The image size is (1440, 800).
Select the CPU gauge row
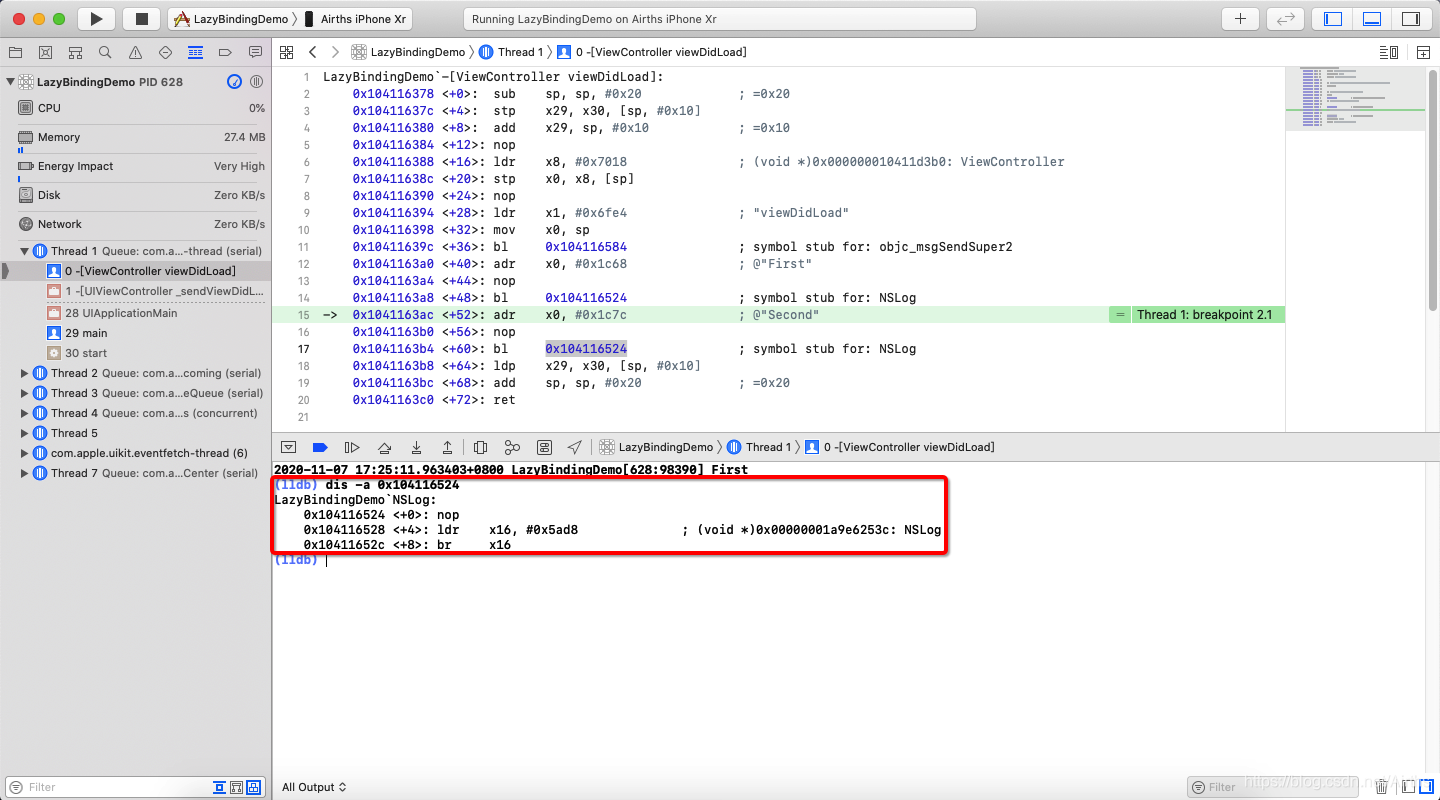[136, 108]
